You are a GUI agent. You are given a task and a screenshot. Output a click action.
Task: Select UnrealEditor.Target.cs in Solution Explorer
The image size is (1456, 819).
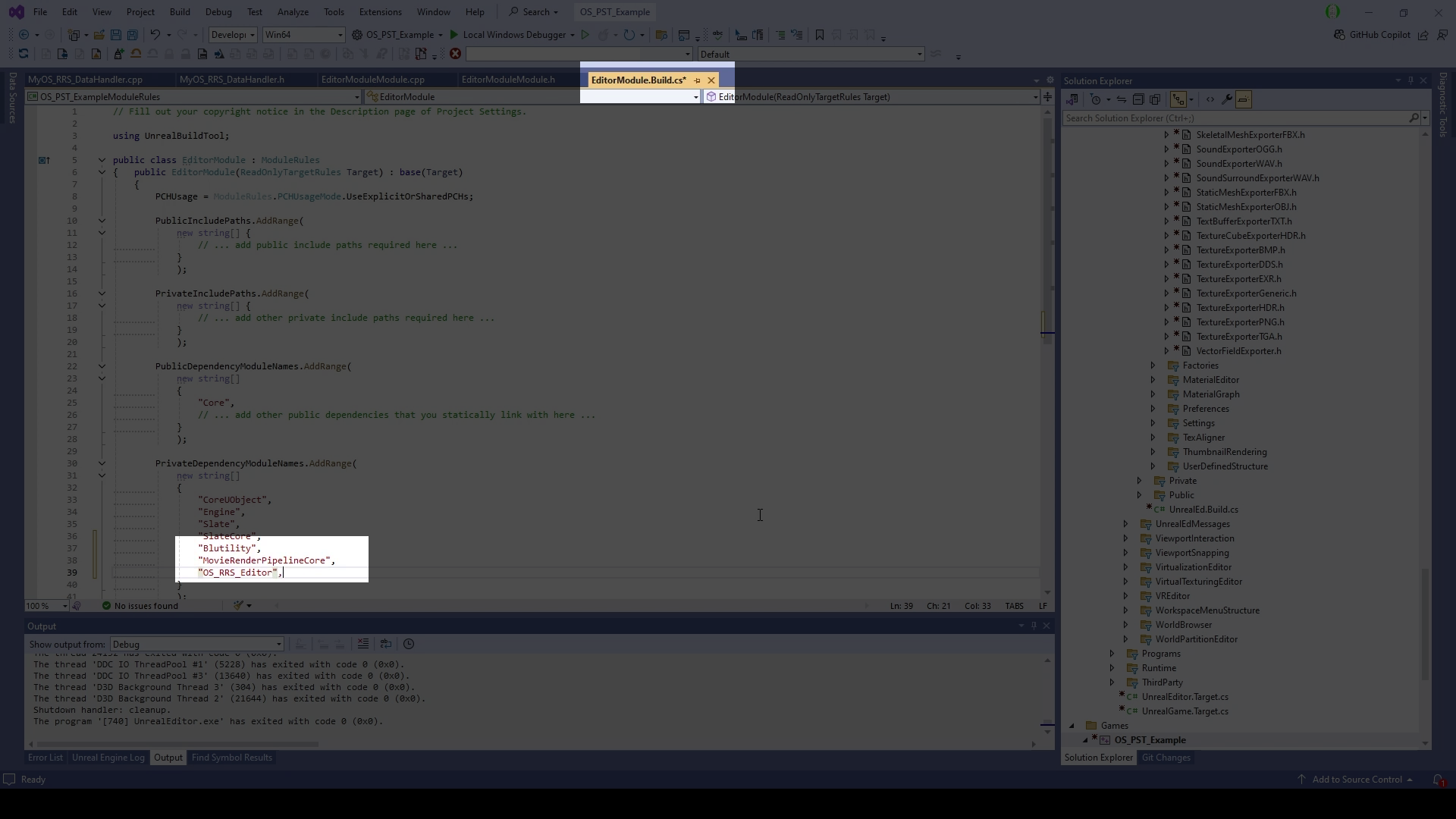coord(1185,697)
